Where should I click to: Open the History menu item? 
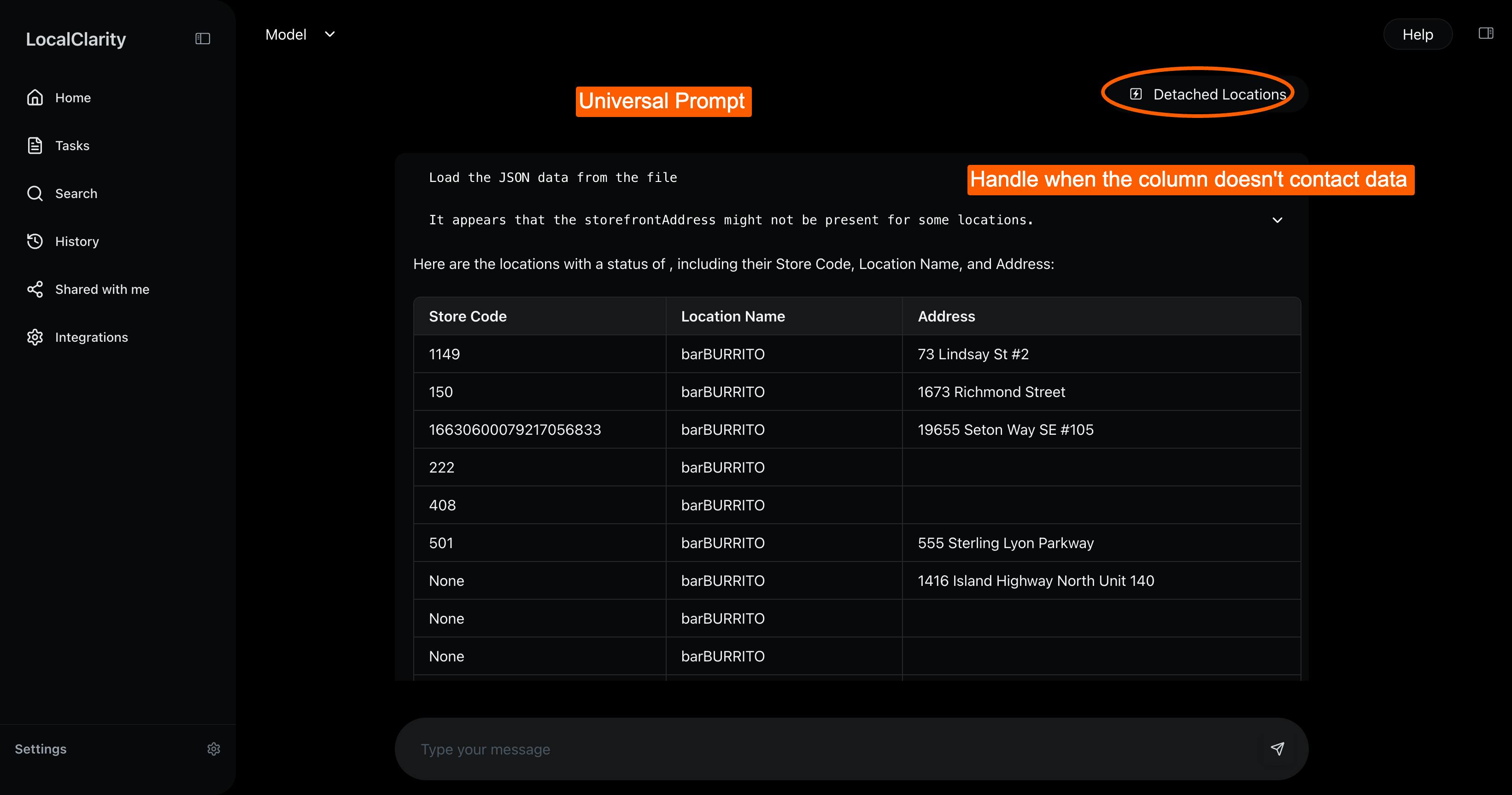pos(77,241)
